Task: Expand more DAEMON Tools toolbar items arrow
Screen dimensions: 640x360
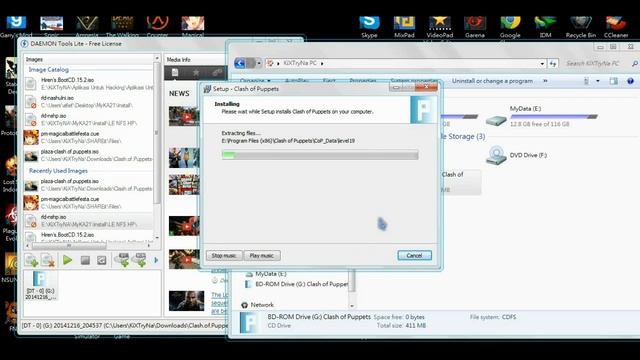Action: point(156,260)
